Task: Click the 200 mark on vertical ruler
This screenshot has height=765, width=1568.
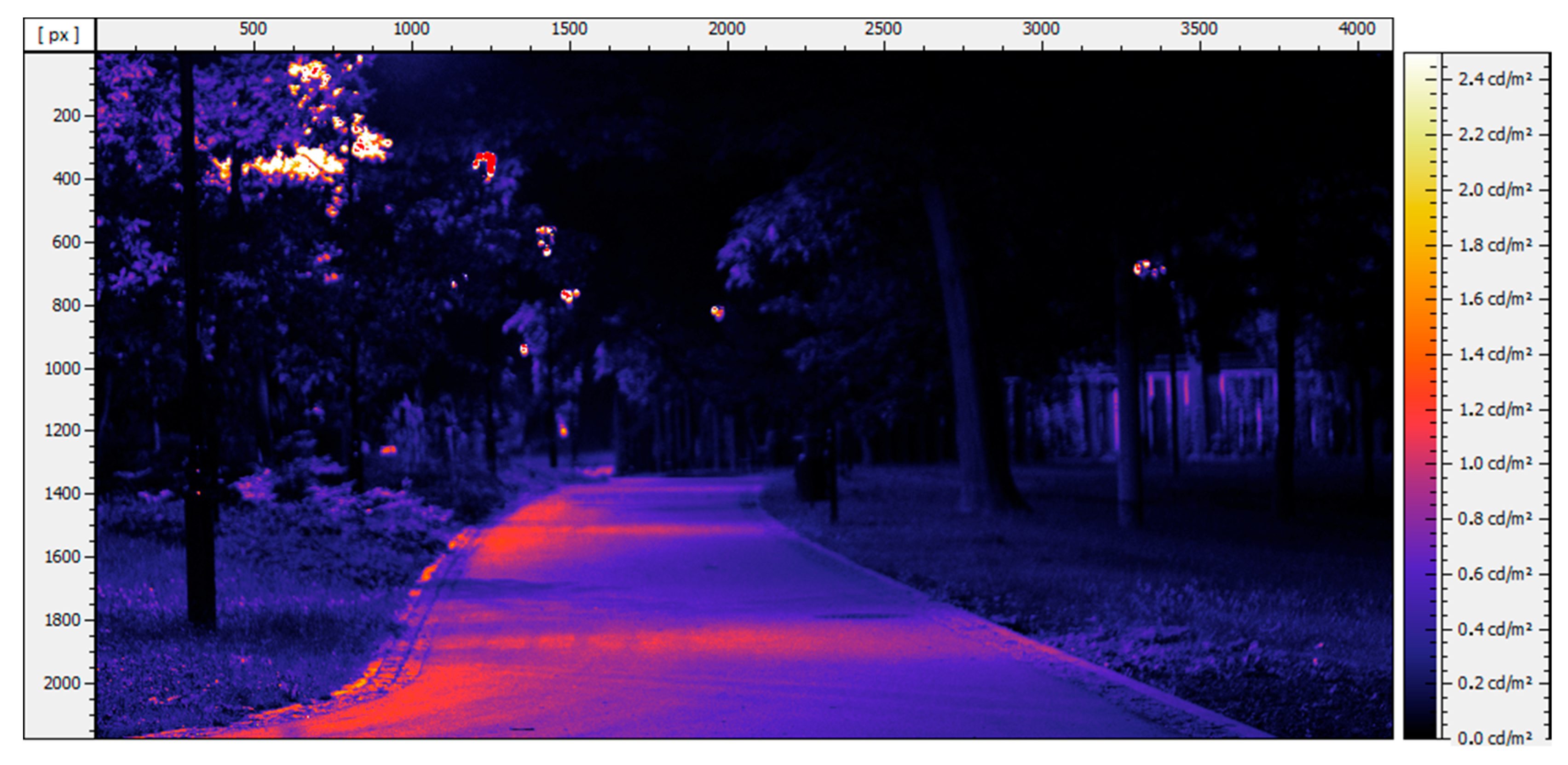Action: [66, 115]
